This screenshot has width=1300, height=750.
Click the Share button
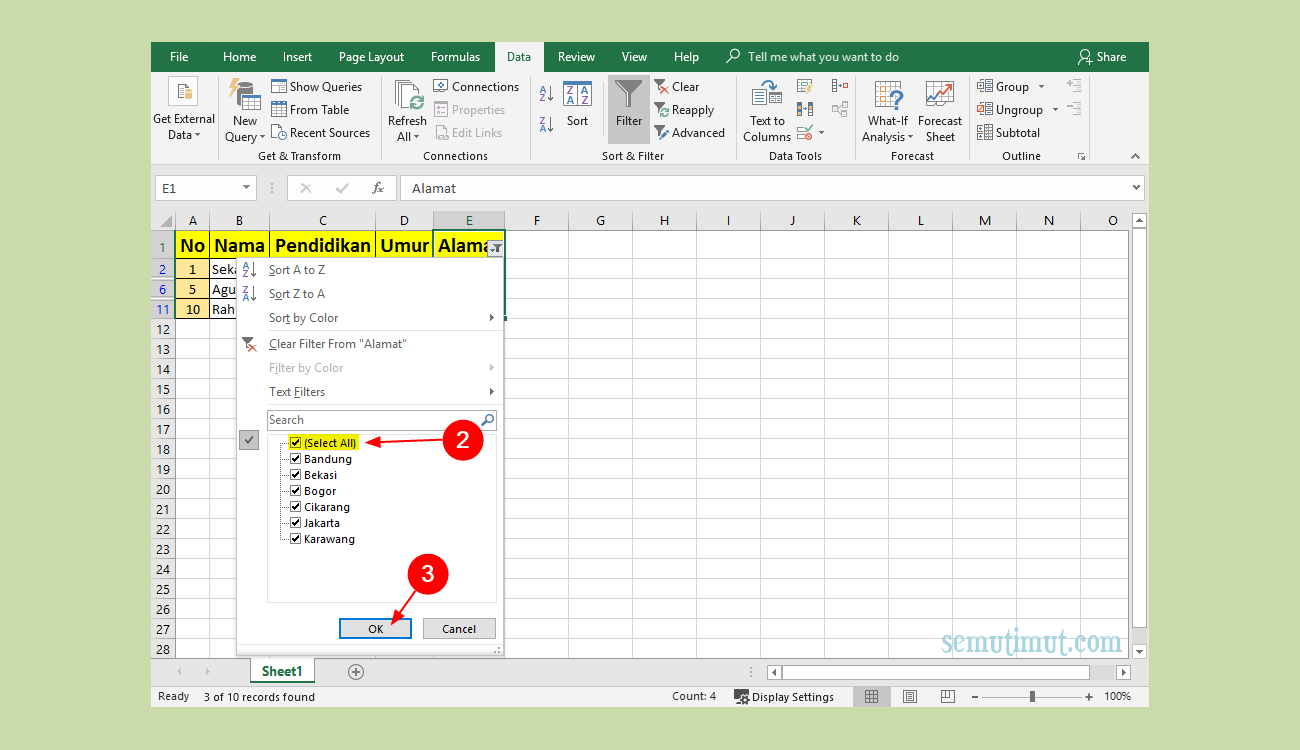point(1101,57)
